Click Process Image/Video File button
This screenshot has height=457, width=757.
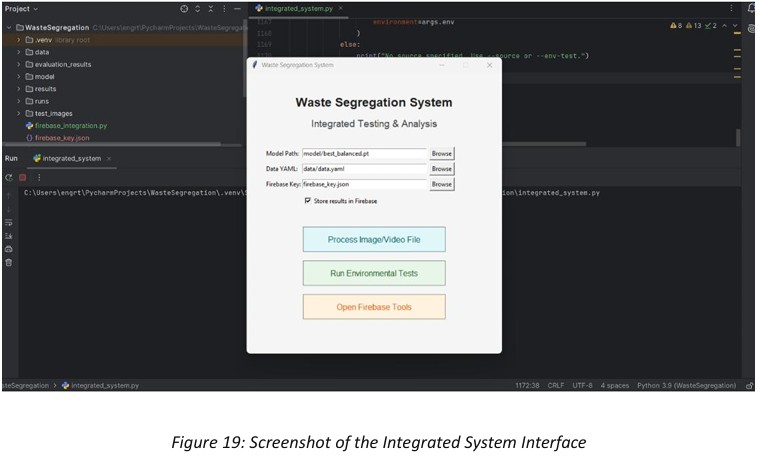[x=374, y=240]
